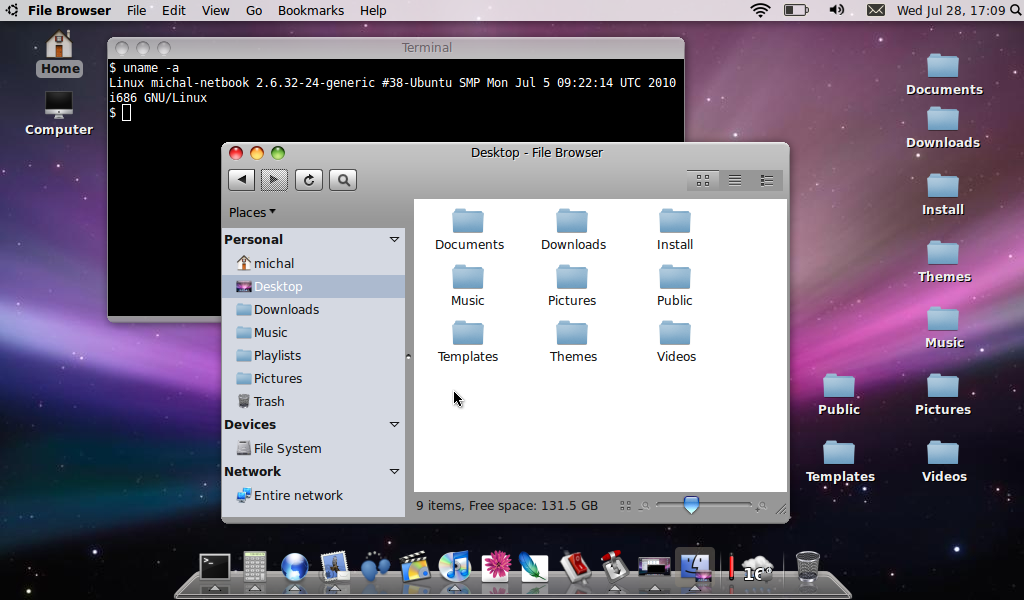Screen dimensions: 1024x600
Task: Open Playlists in the Places sidebar
Action: click(313, 355)
